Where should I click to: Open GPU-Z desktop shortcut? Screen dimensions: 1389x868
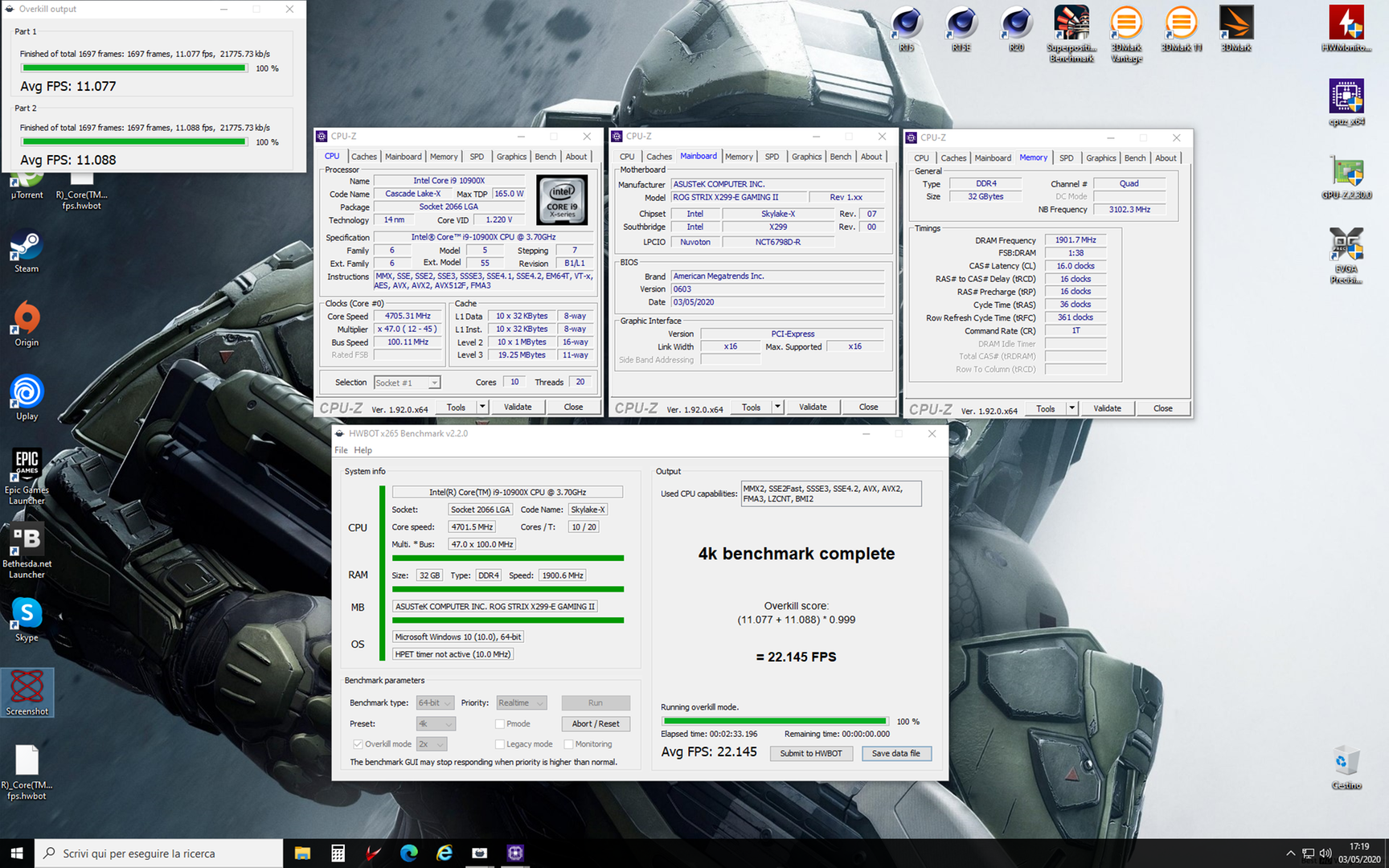1346,176
